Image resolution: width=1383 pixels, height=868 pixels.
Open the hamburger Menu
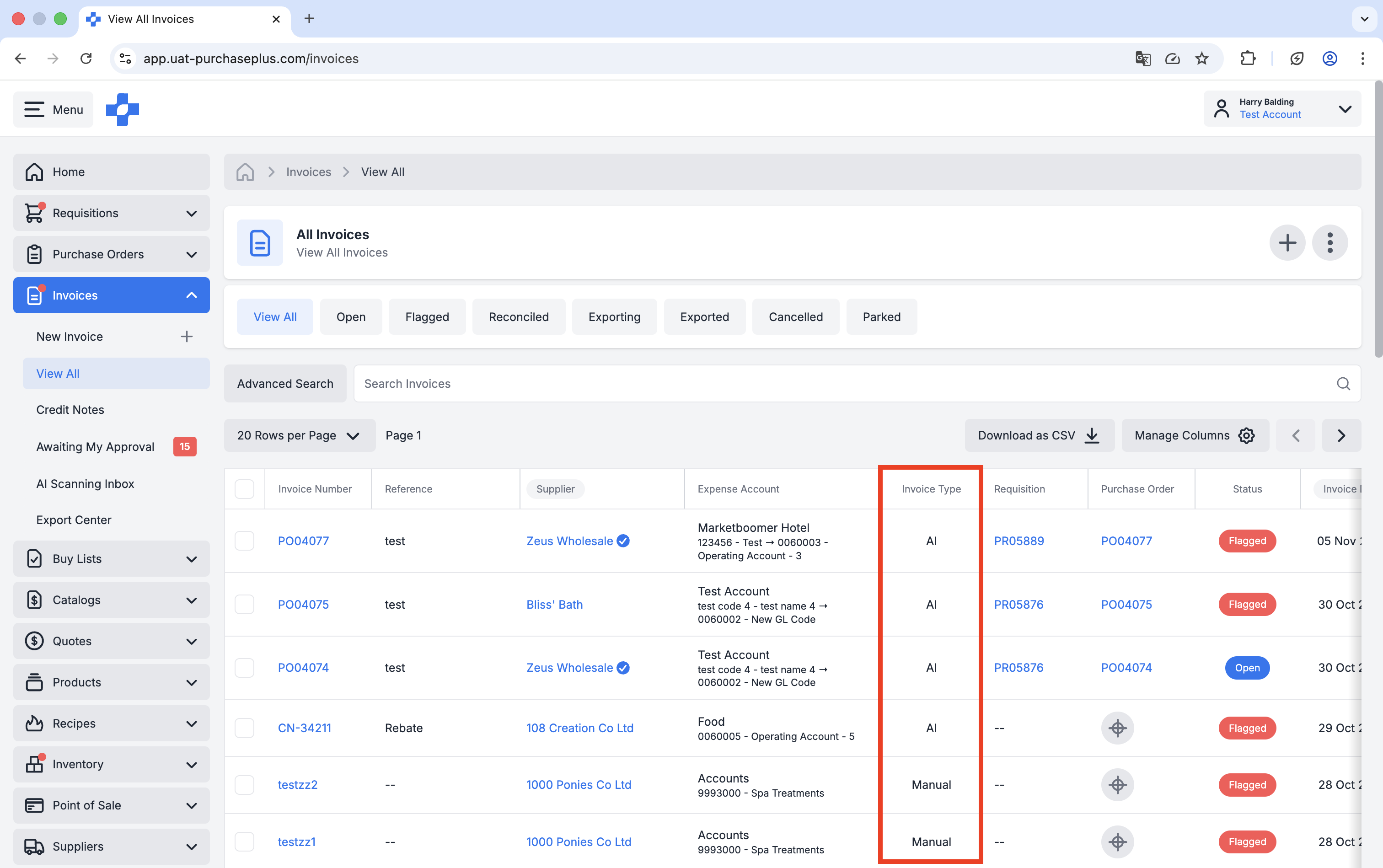(53, 109)
